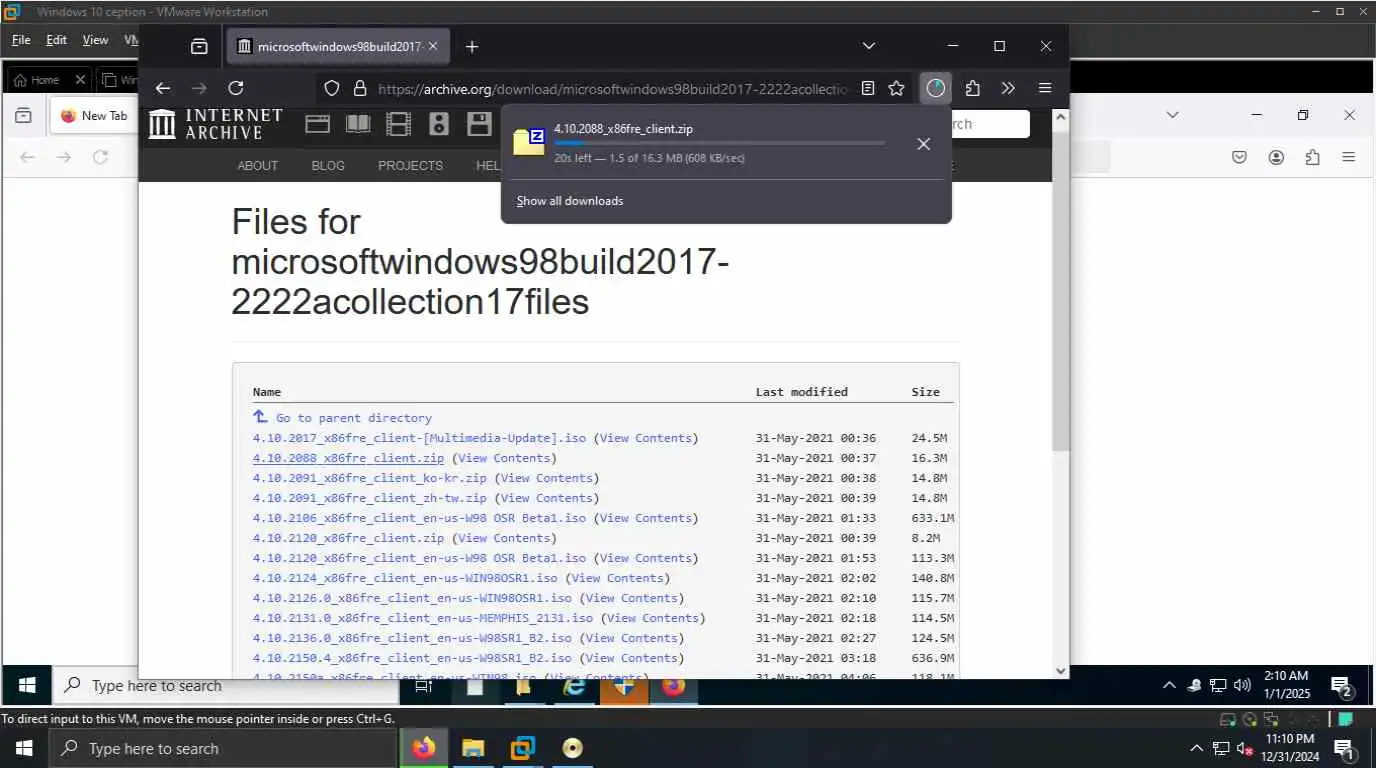Open Extensions in the background Firefox window
Screen dimensions: 1376x768
(x=1313, y=157)
